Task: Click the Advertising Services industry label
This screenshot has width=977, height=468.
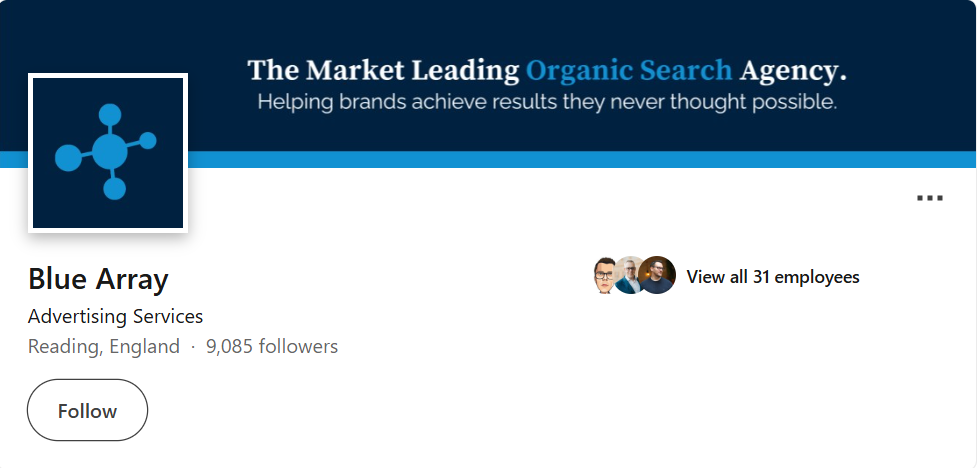Action: point(115,317)
